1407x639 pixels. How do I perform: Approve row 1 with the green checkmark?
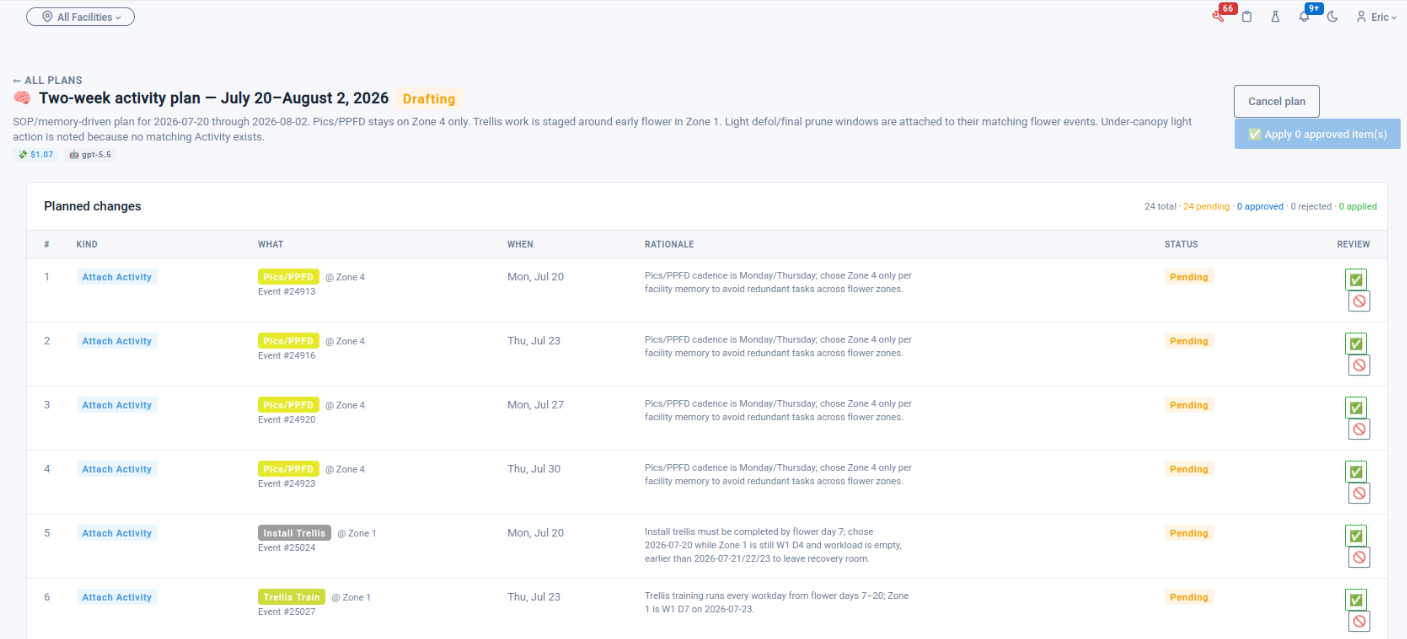click(x=1356, y=279)
